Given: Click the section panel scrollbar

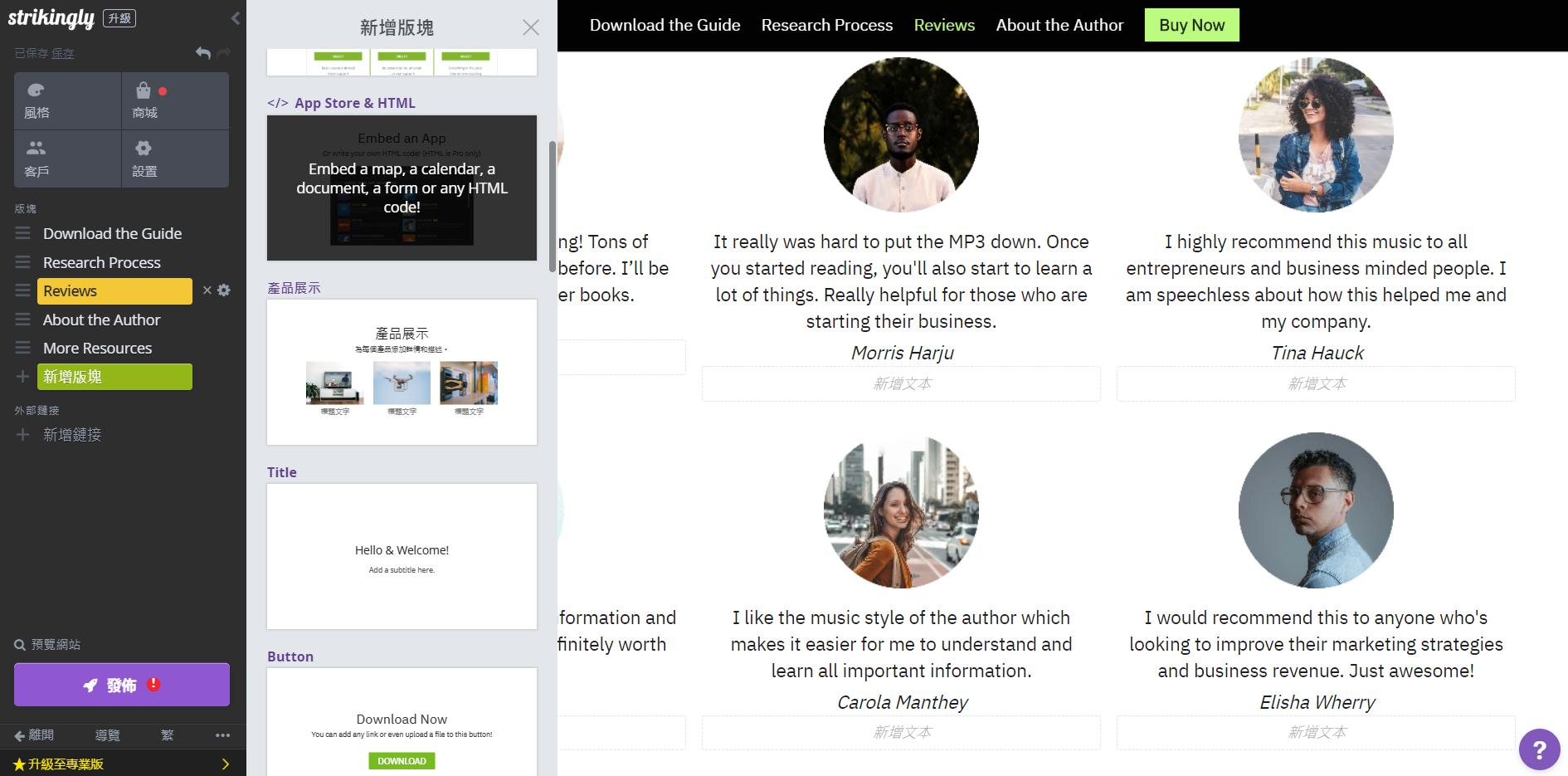Looking at the screenshot, I should tap(553, 206).
